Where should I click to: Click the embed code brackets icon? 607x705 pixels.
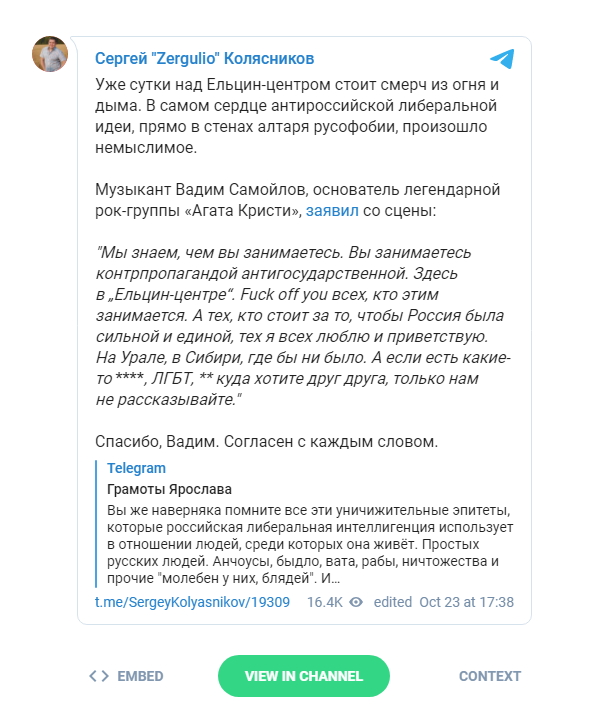[x=98, y=676]
